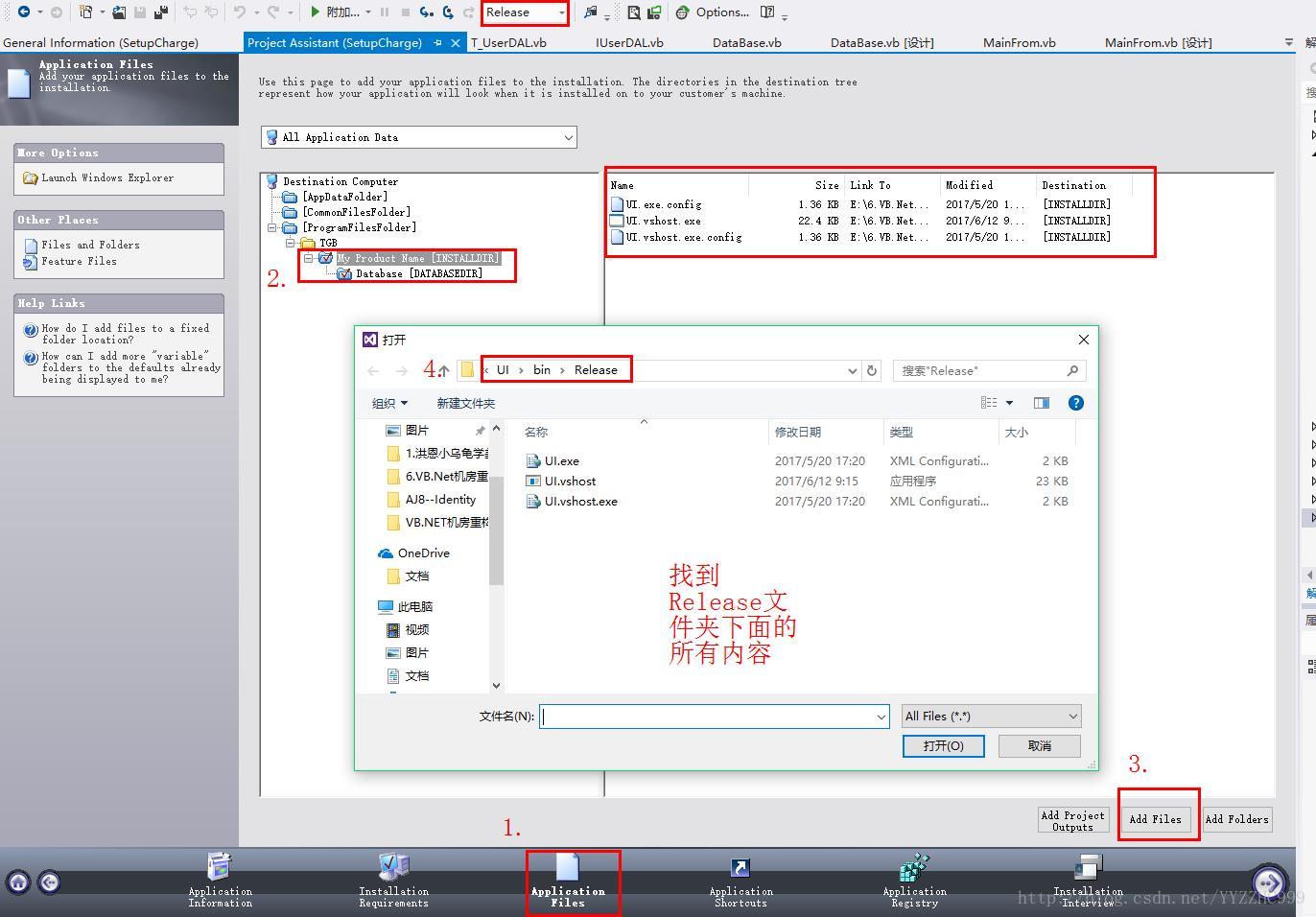Image resolution: width=1316 pixels, height=917 pixels.
Task: Go to Application Information step
Action: click(220, 880)
